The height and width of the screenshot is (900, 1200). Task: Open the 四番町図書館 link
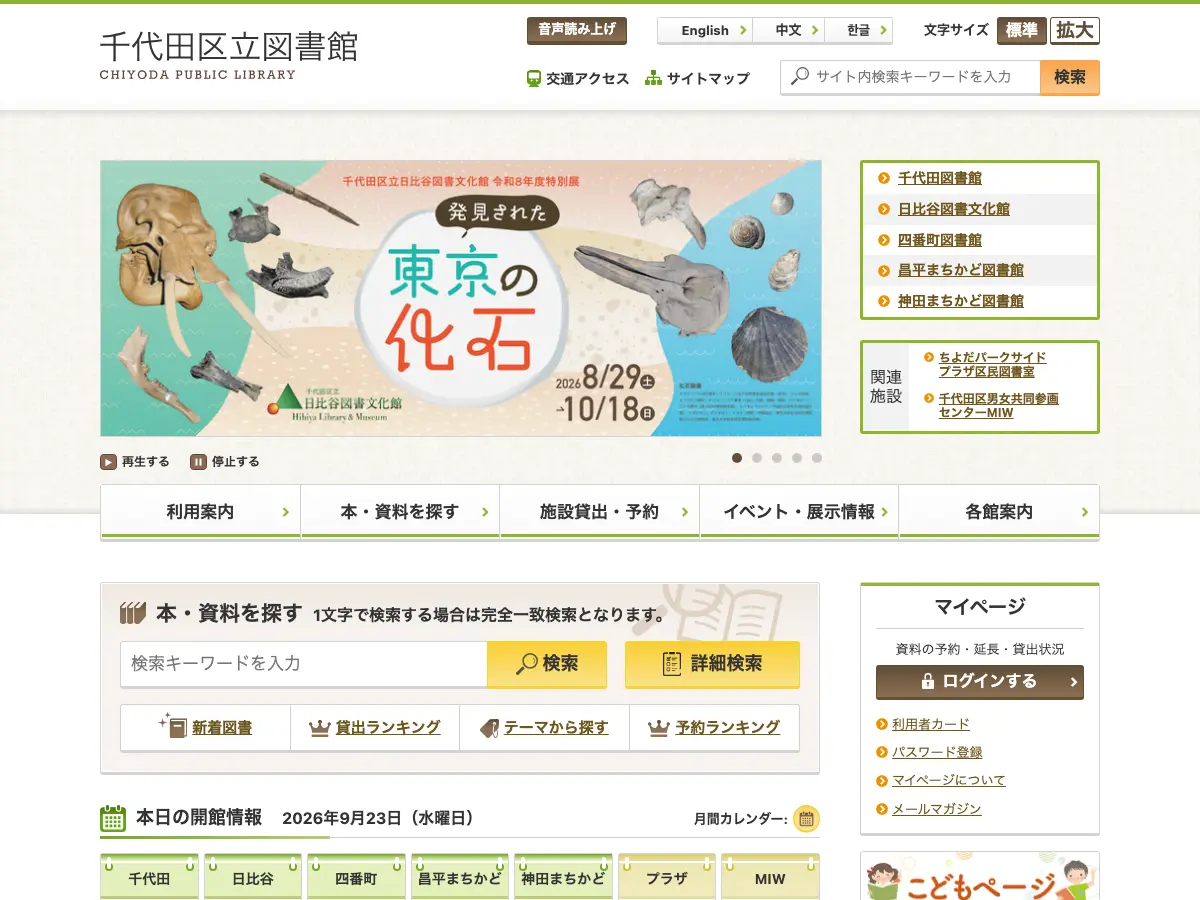pyautogui.click(x=940, y=240)
